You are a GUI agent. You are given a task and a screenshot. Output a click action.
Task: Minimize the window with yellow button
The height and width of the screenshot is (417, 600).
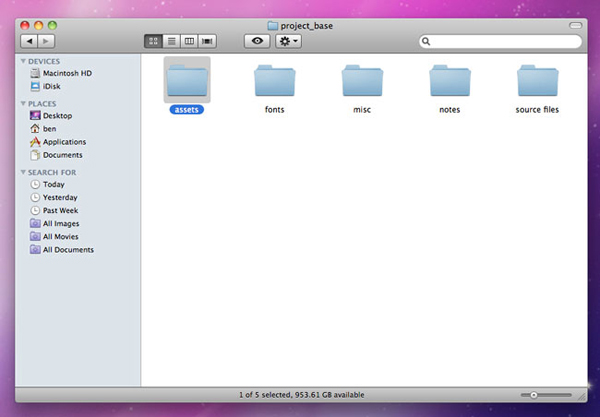click(x=39, y=25)
